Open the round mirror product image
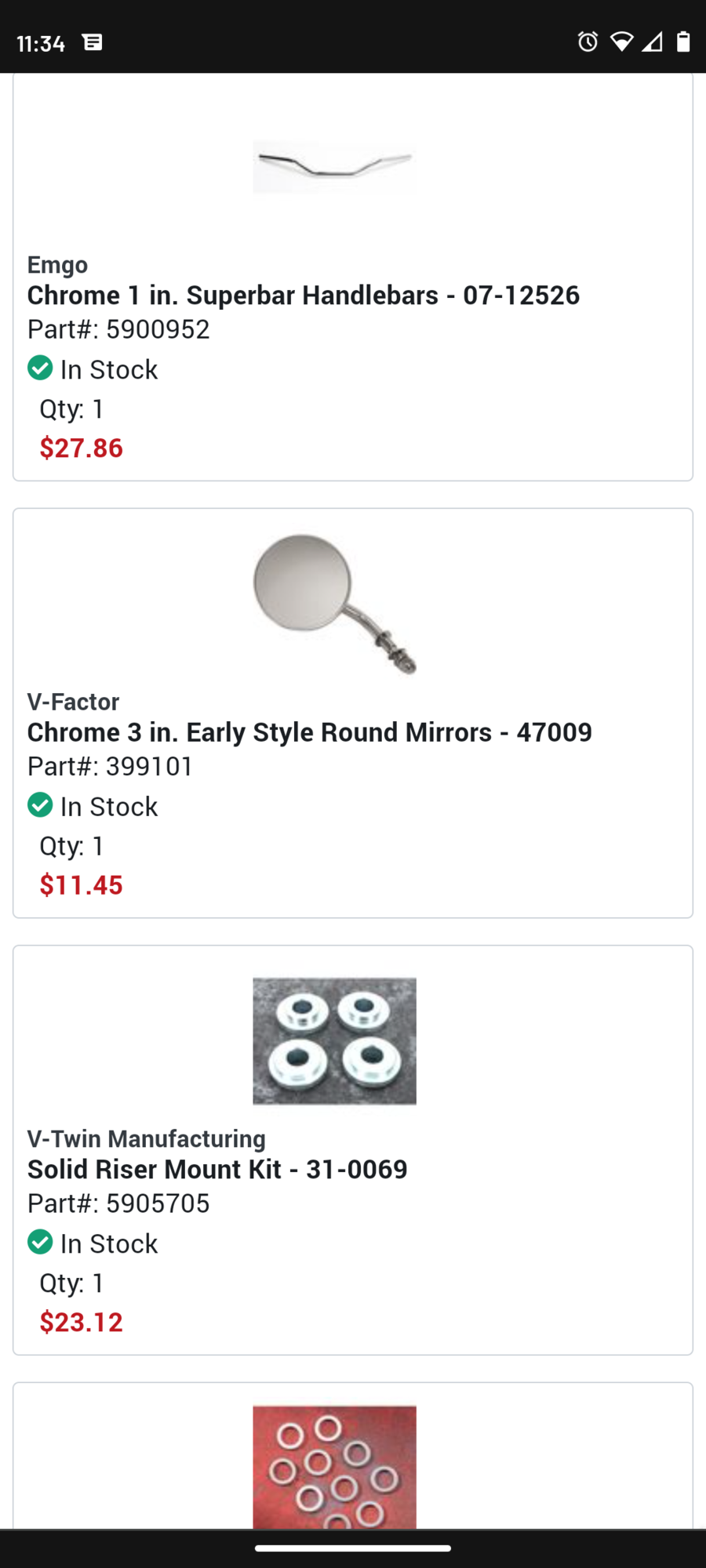 coord(334,604)
